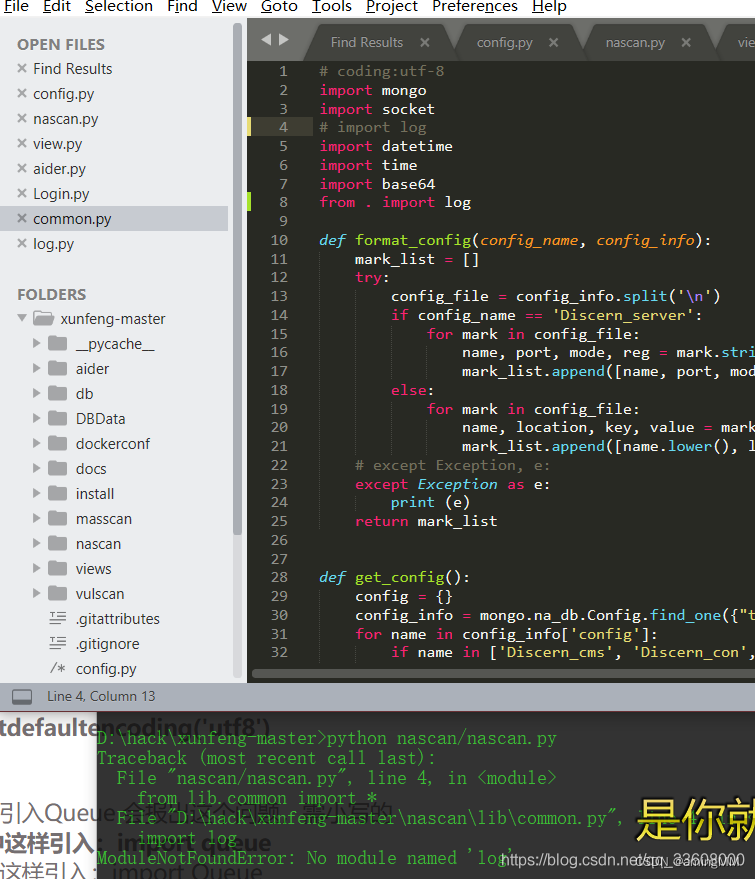
Task: Open .gitattributes in the folder tree
Action: (x=118, y=619)
